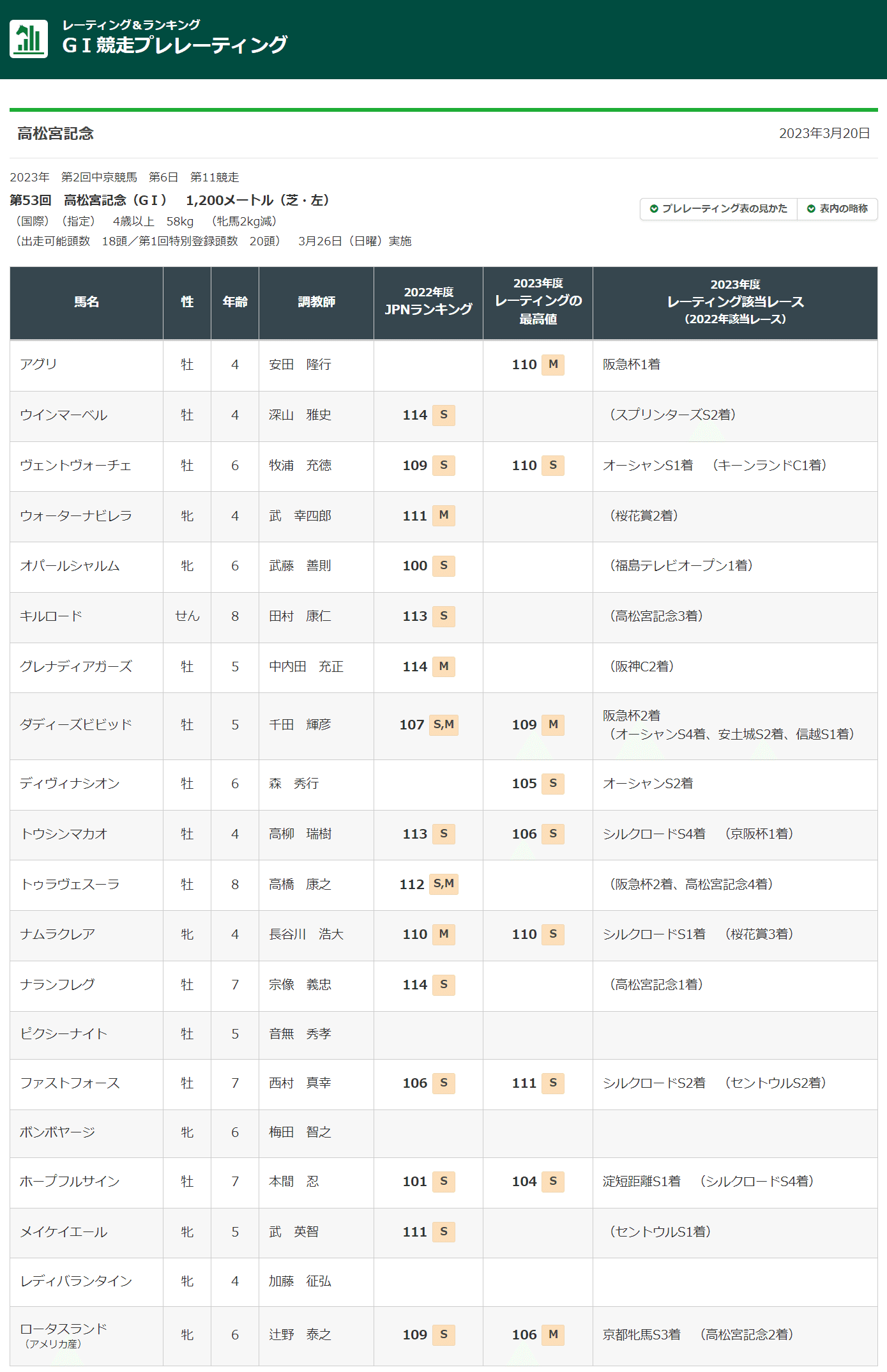Click the 馬名 column header
This screenshot has height=1372, width=887.
point(86,302)
